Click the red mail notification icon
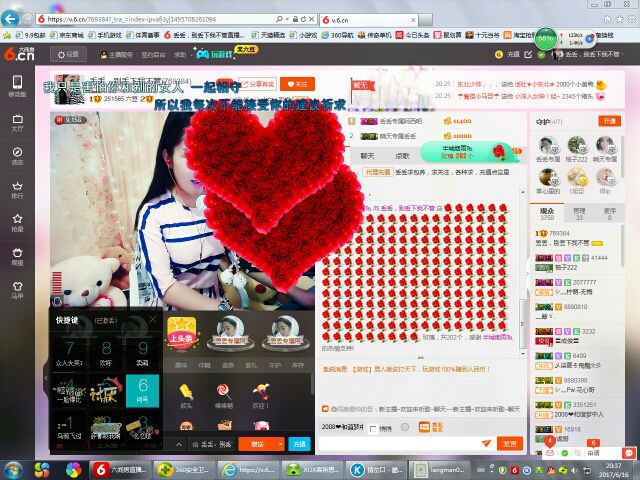 [550, 453]
